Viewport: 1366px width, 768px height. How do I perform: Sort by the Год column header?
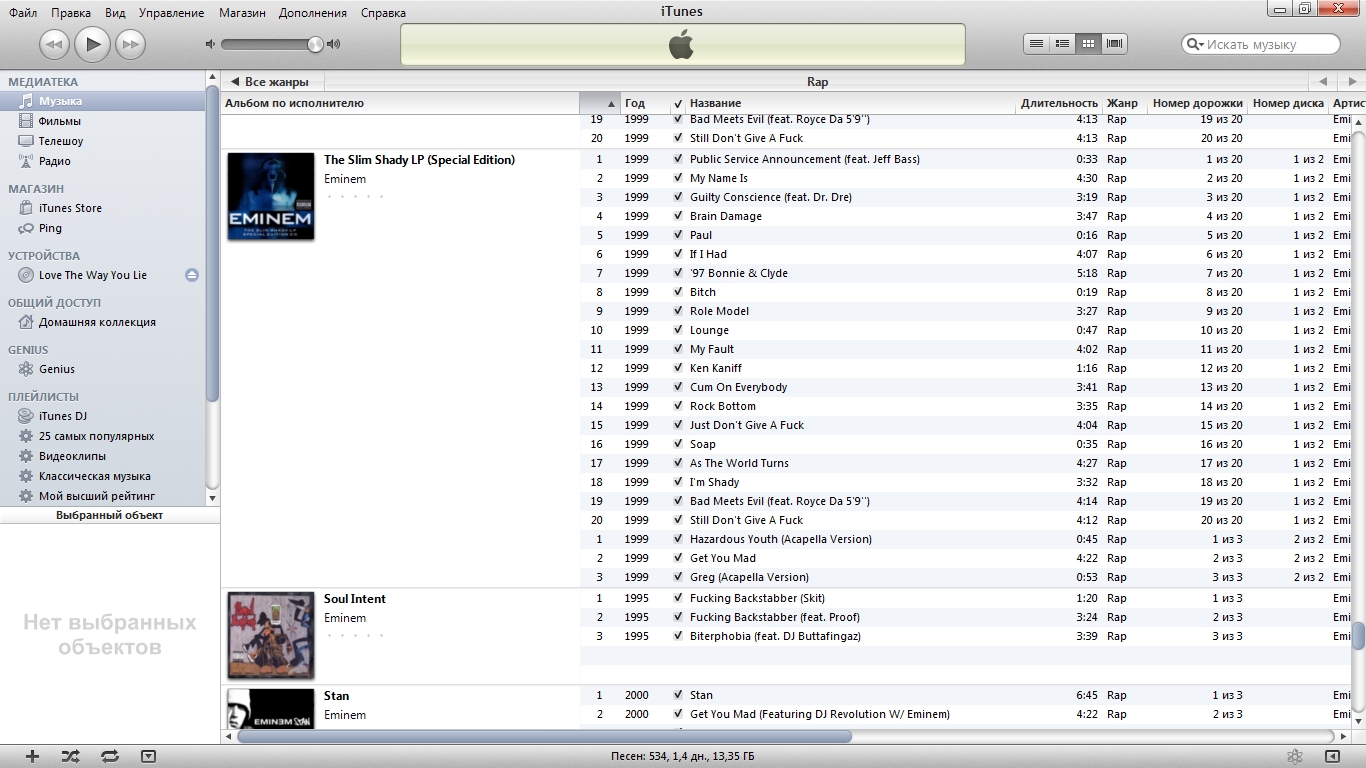point(643,103)
